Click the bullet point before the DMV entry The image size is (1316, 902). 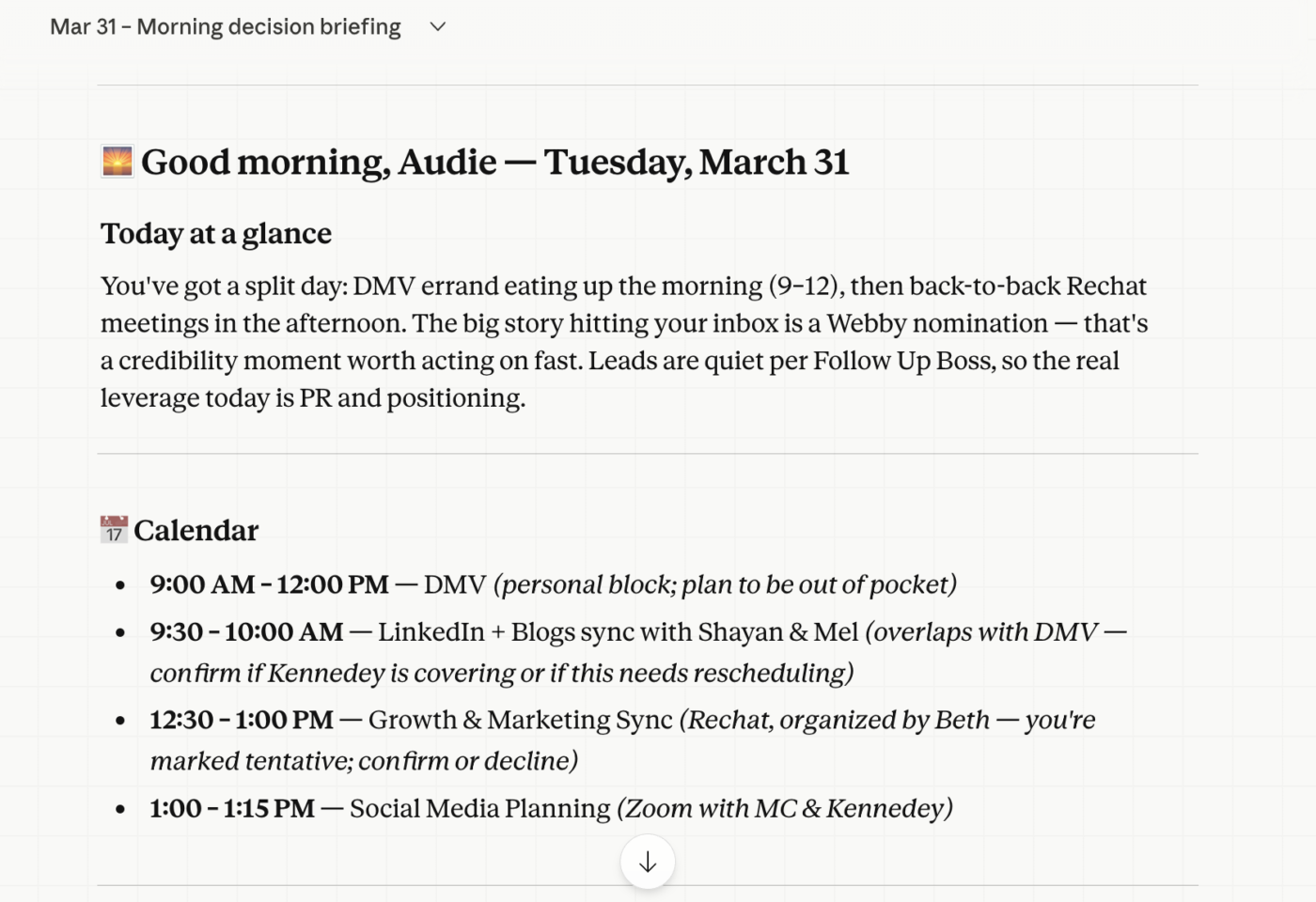coord(120,585)
